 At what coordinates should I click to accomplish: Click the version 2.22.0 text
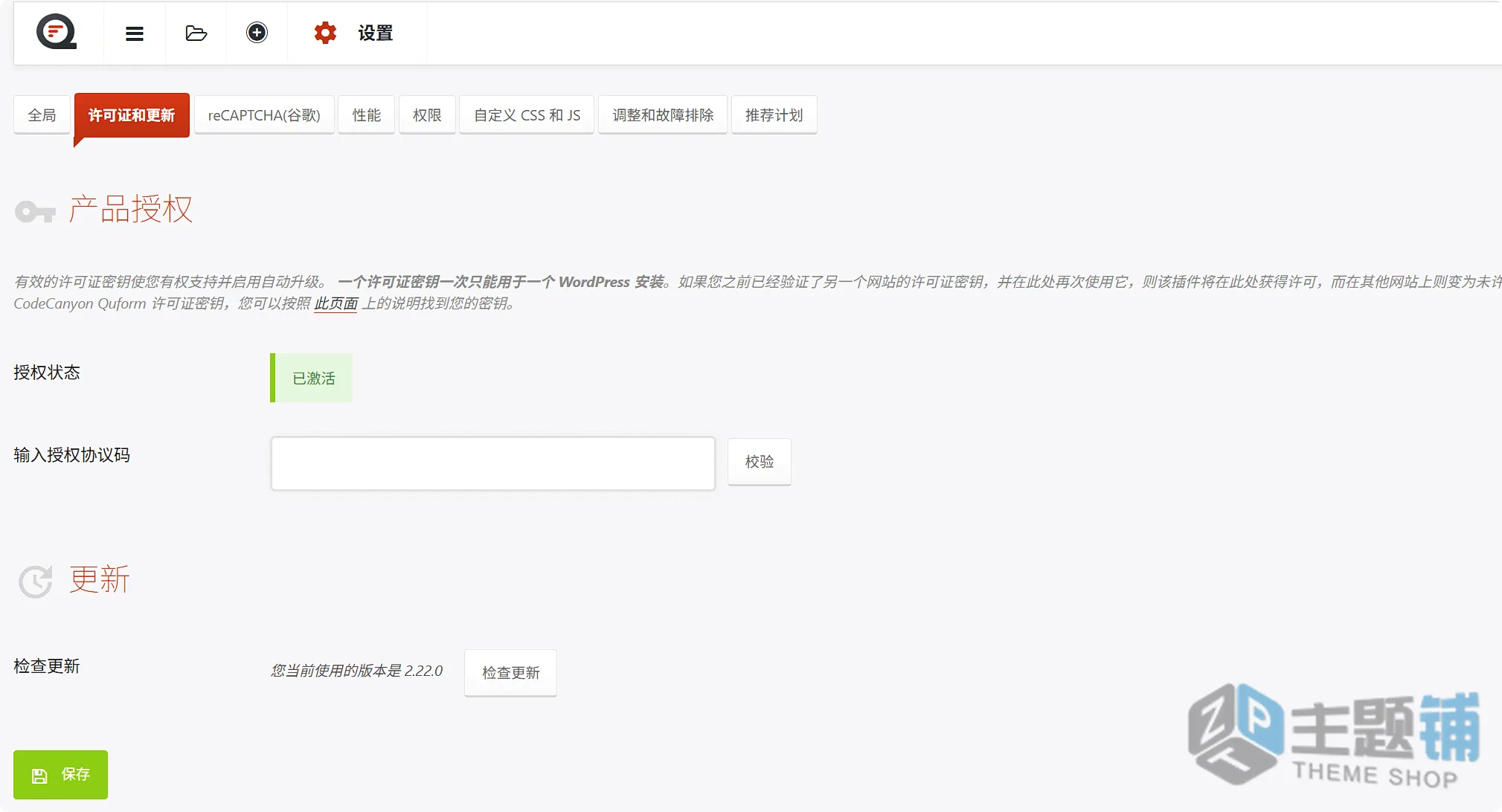coord(356,671)
